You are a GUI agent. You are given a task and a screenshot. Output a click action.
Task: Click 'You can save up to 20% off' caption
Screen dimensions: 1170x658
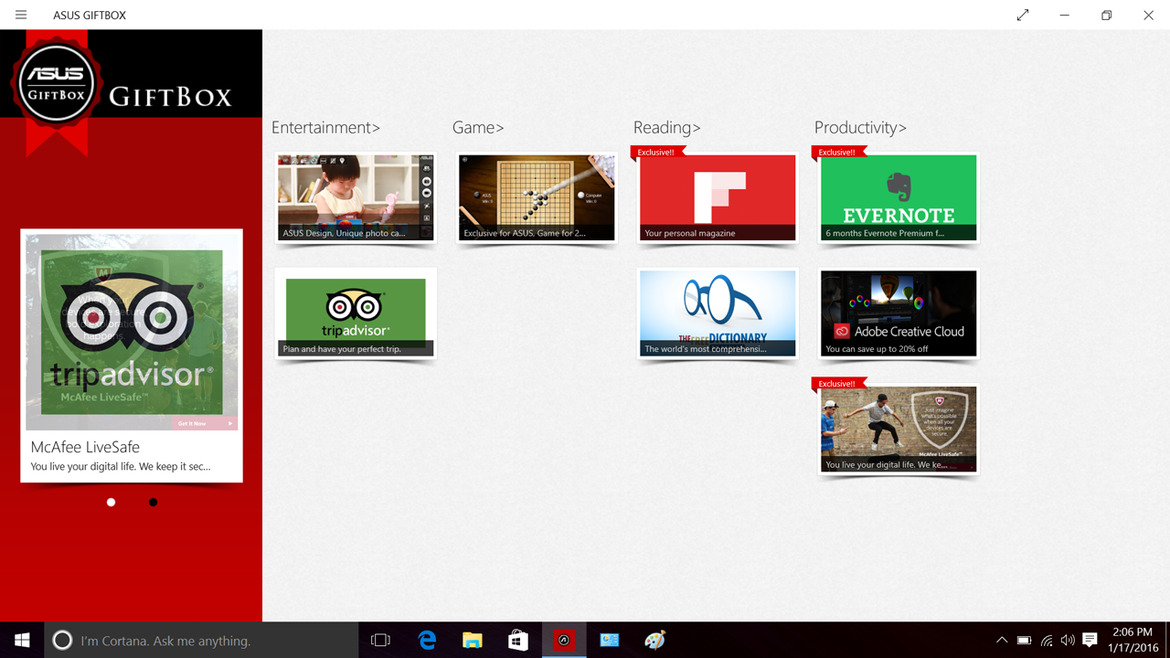[x=877, y=348]
